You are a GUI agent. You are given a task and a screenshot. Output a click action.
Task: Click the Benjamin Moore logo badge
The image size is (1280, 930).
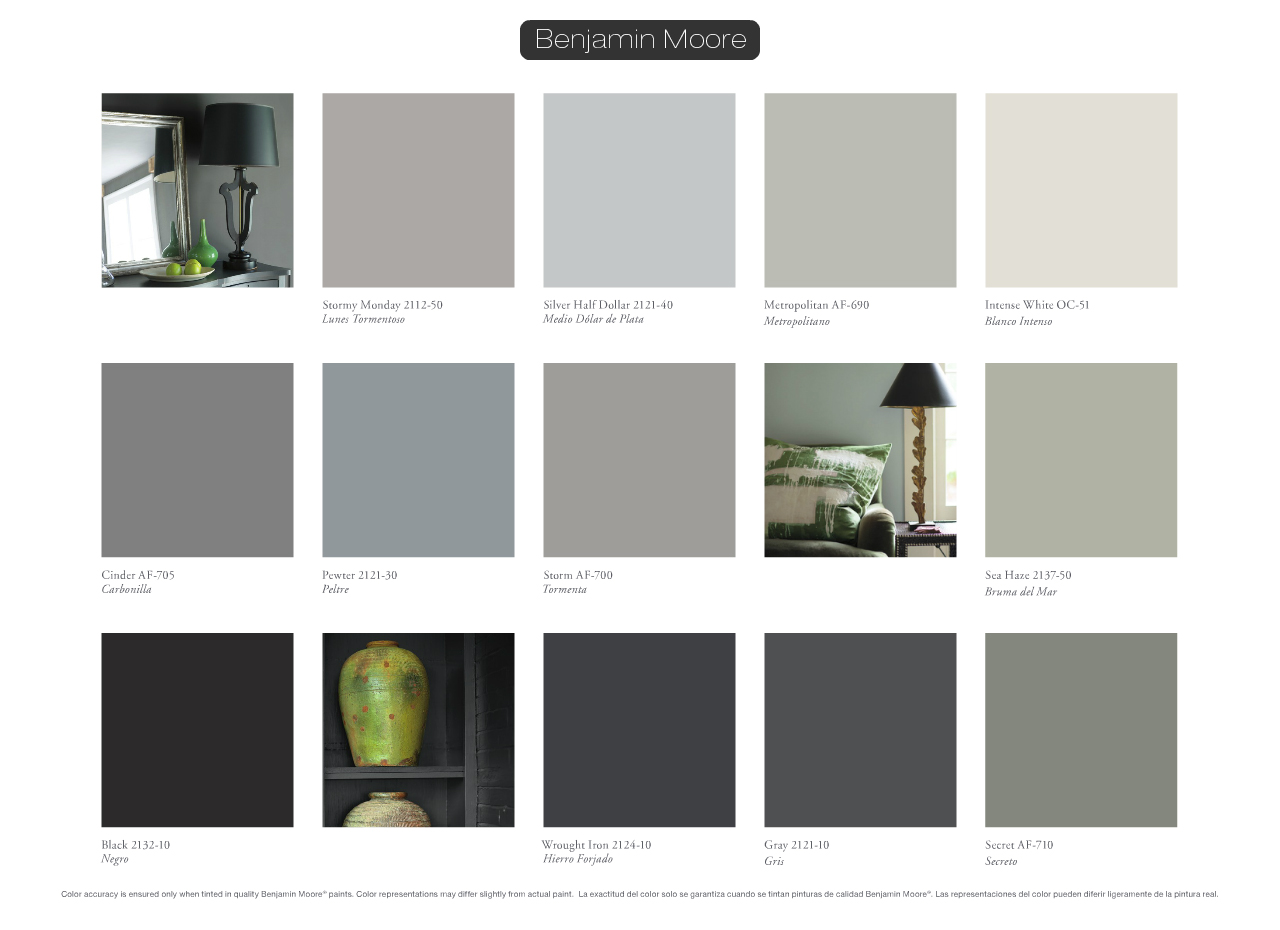640,40
